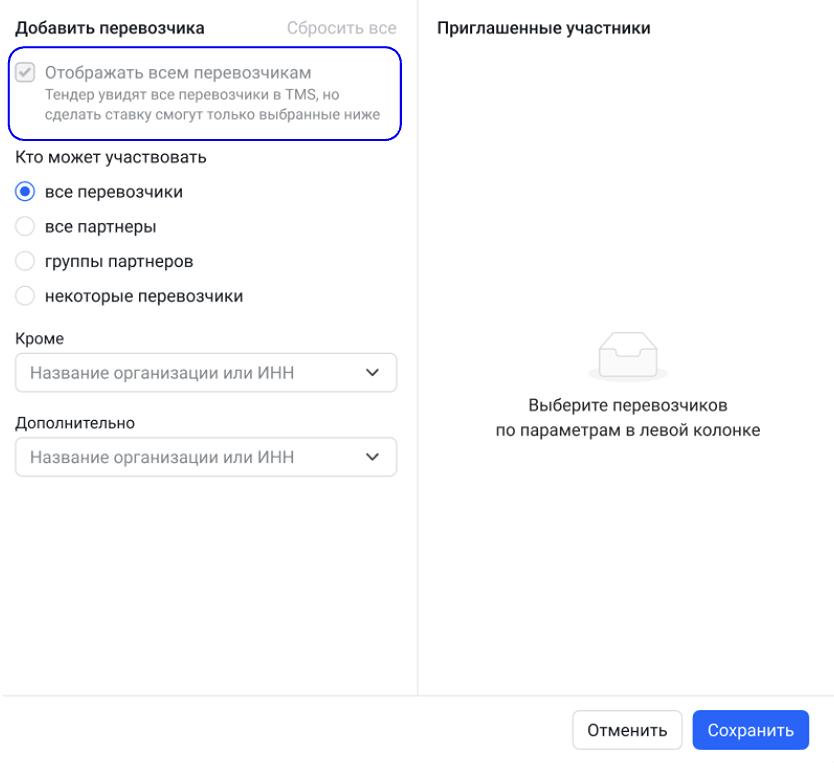This screenshot has width=834, height=768.
Task: Click the "Приглашенные участники" panel heading
Action: pos(544,28)
